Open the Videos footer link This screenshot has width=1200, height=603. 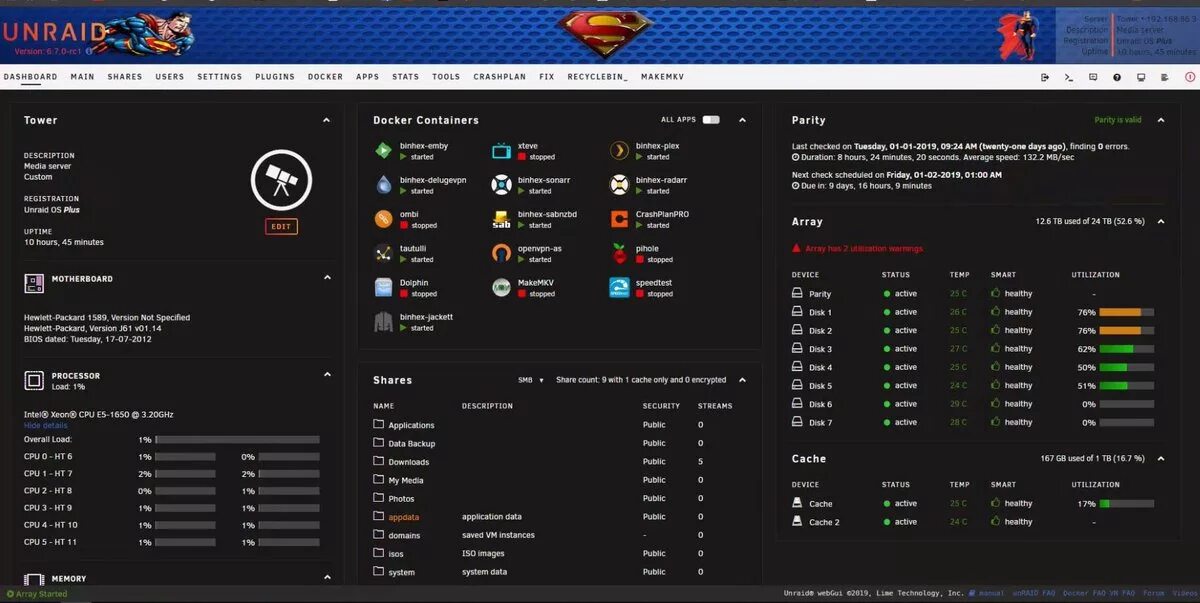[x=1183, y=593]
